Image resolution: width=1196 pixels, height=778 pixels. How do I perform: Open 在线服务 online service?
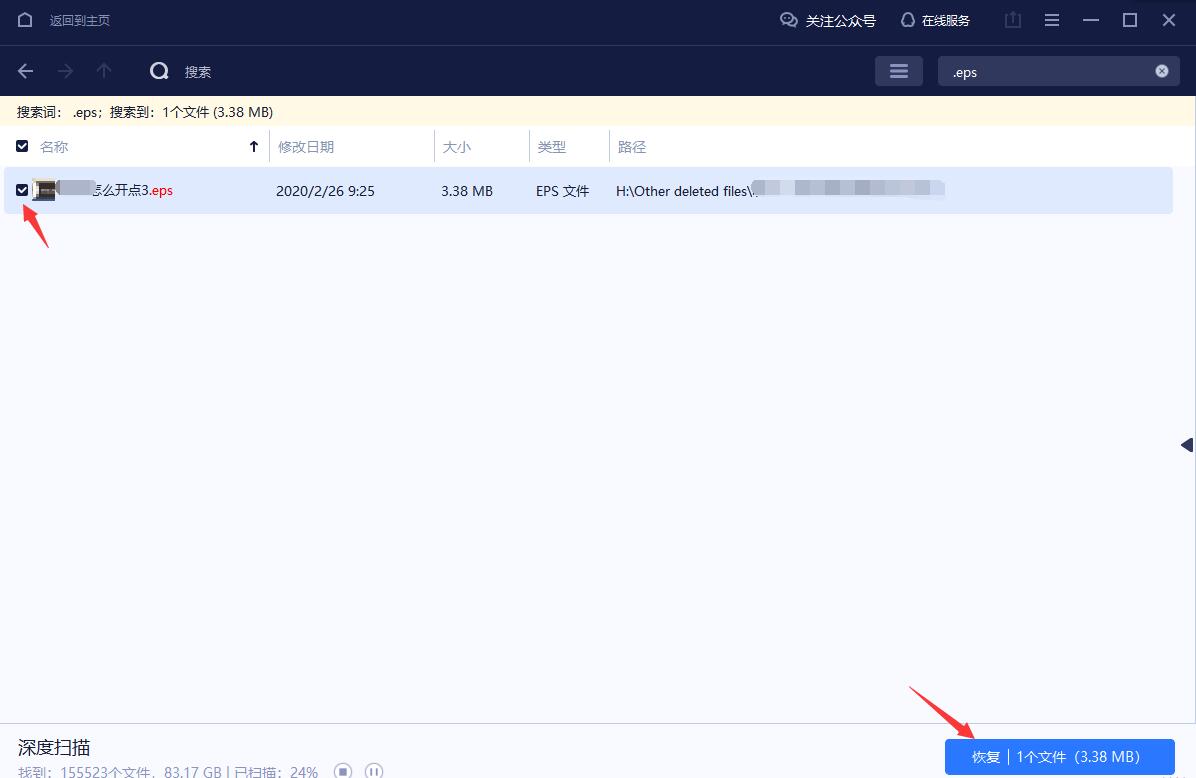pos(935,21)
